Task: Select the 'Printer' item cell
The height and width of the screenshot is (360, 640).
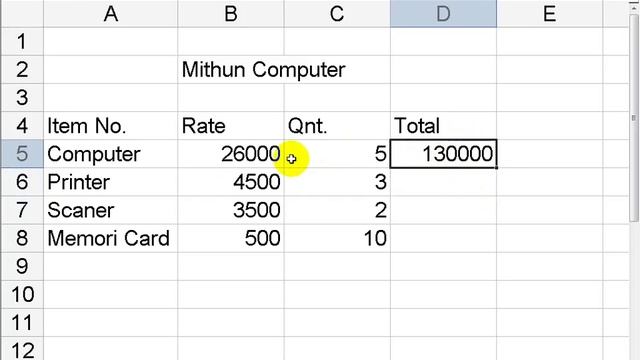Action: coord(111,182)
